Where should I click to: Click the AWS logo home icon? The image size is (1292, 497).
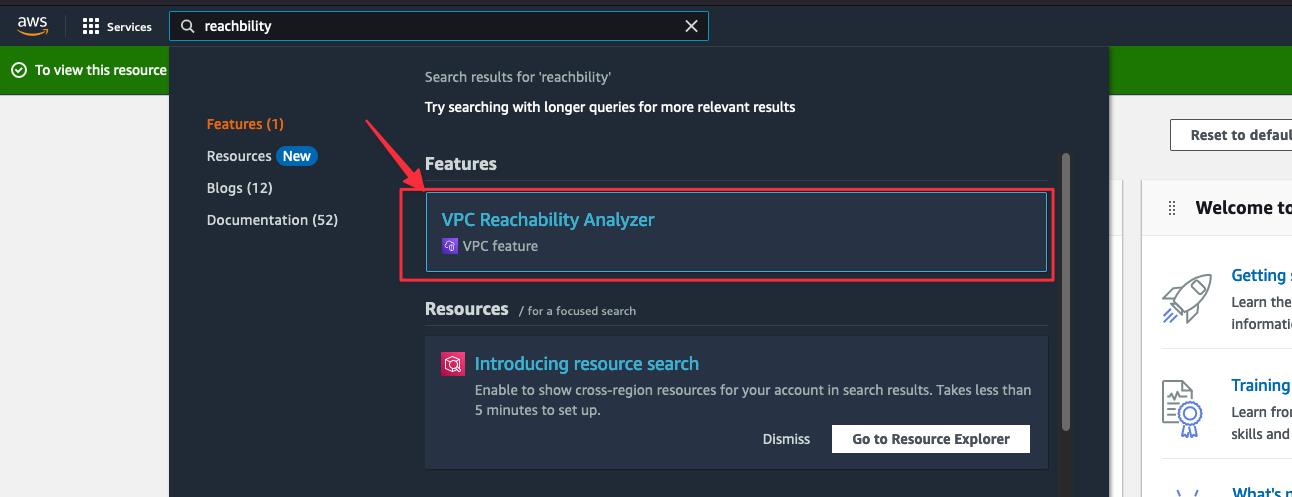click(x=32, y=26)
